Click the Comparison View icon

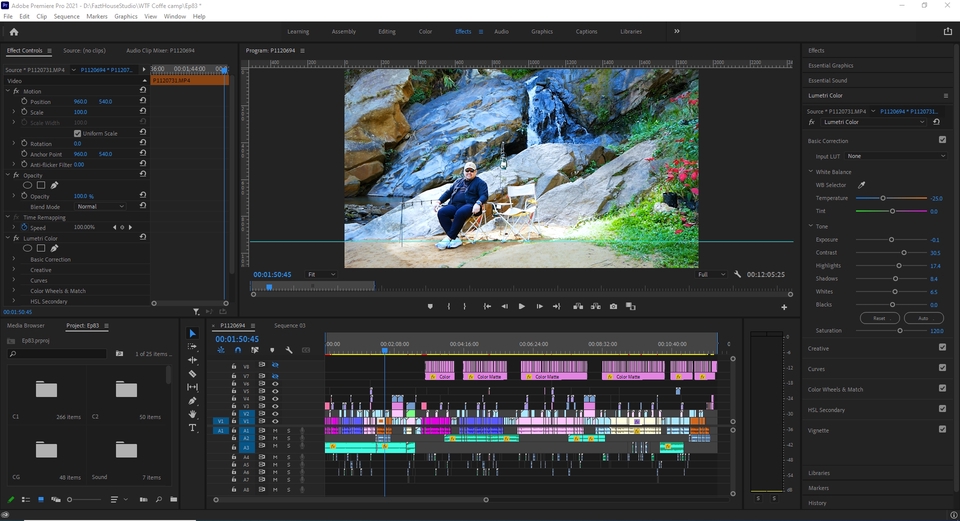[631, 306]
